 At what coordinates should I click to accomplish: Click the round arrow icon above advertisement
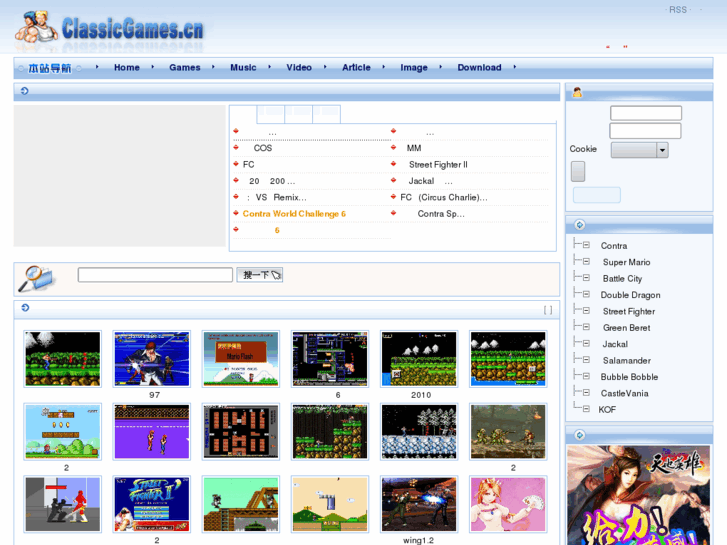pyautogui.click(x=580, y=435)
